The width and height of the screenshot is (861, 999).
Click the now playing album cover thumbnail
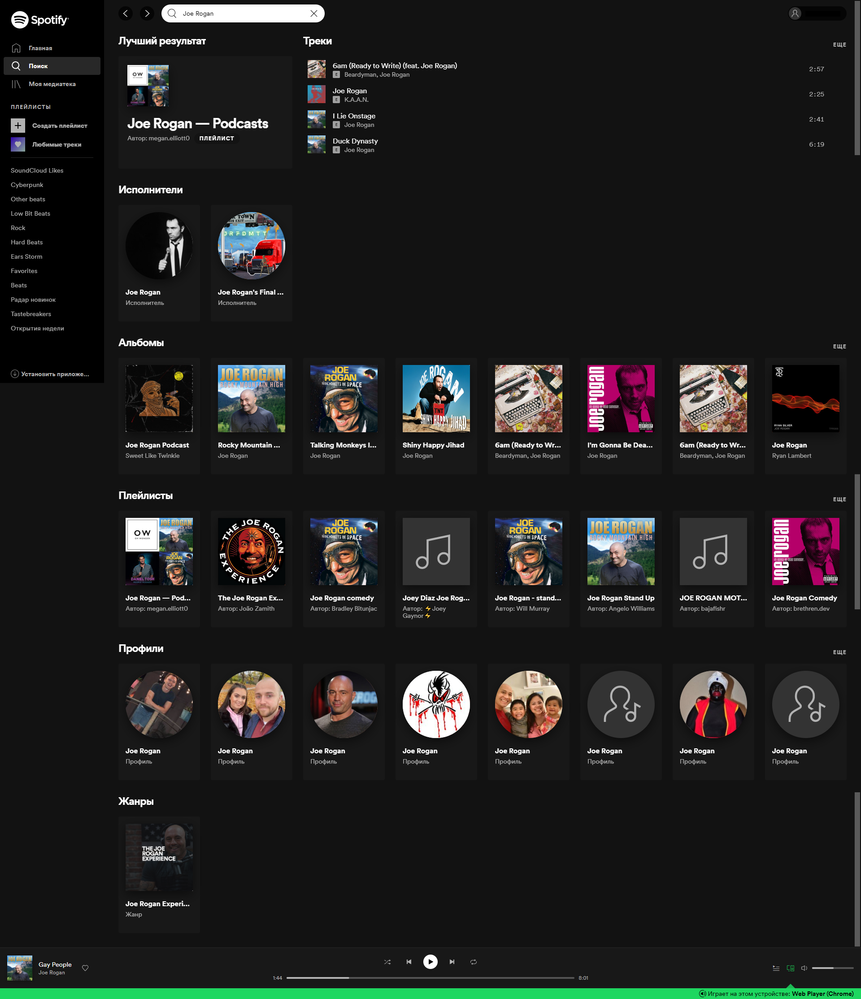point(20,968)
